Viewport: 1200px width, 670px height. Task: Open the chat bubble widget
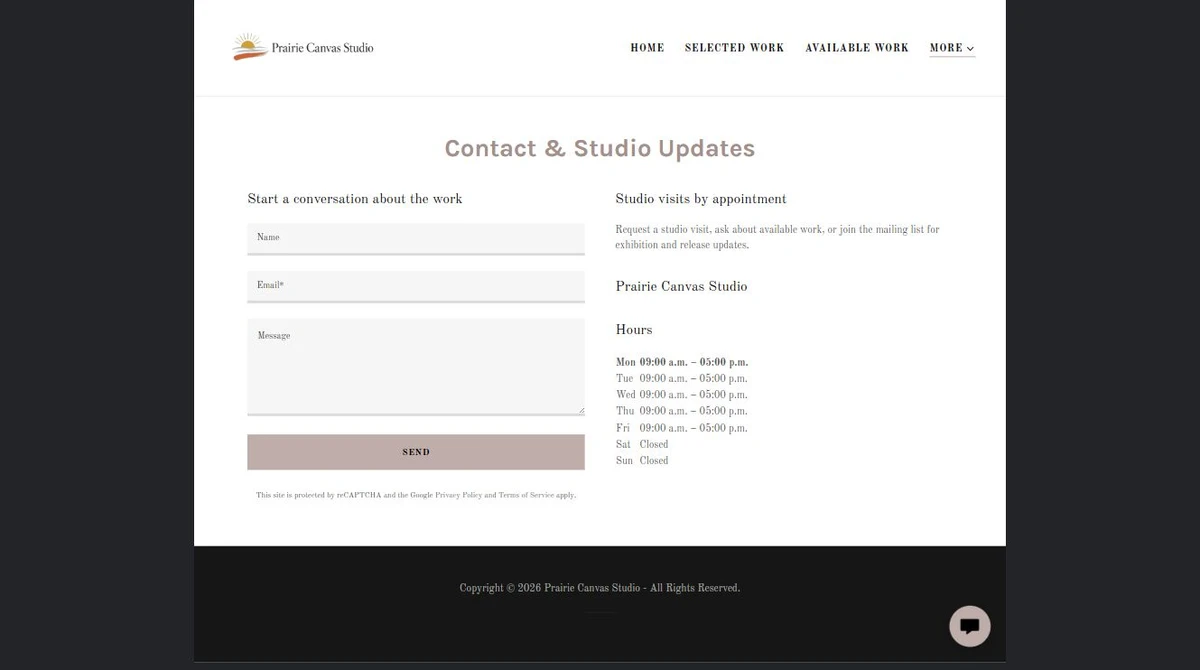point(969,626)
